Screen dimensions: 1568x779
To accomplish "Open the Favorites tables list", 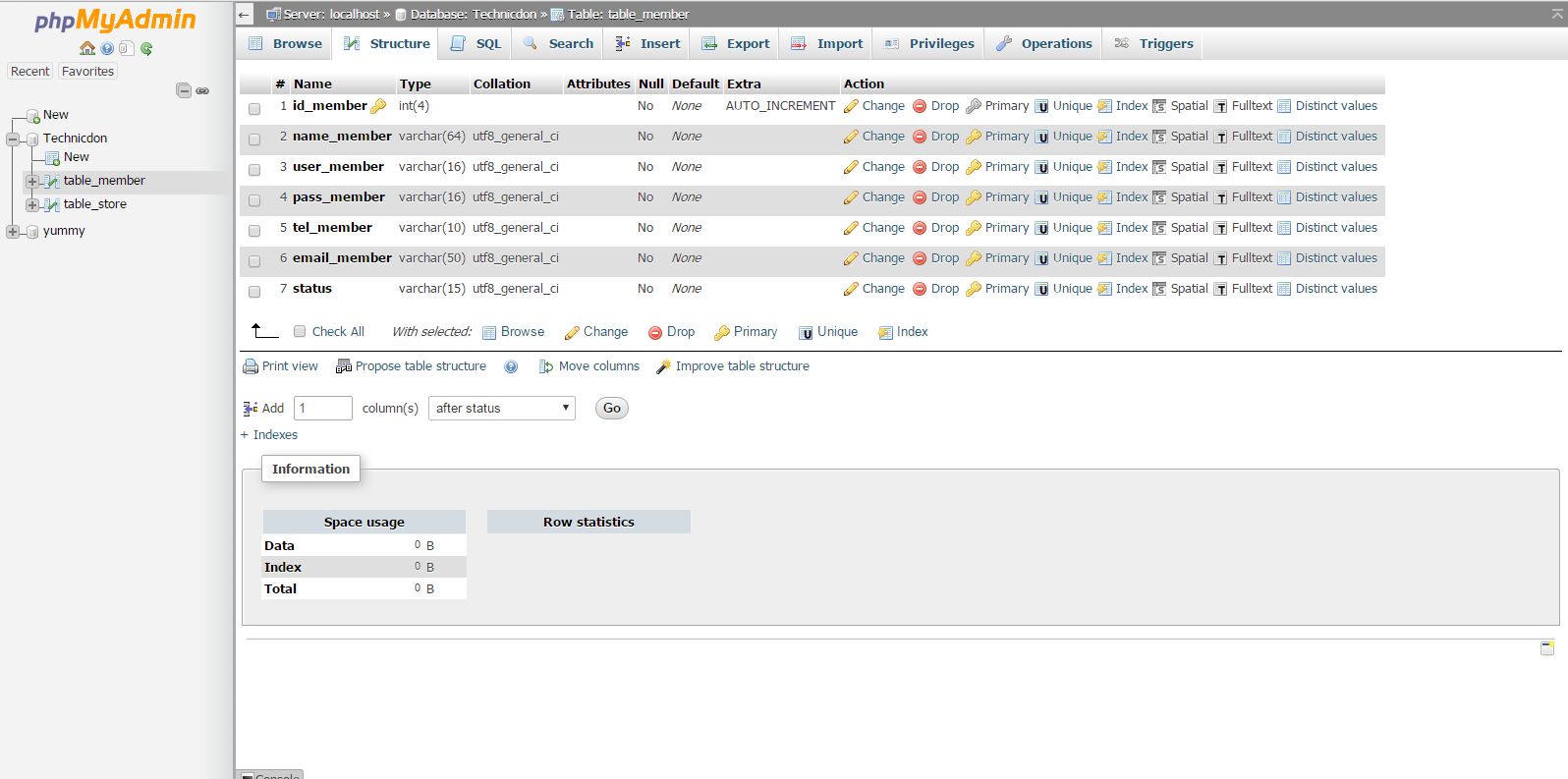I will coord(87,71).
